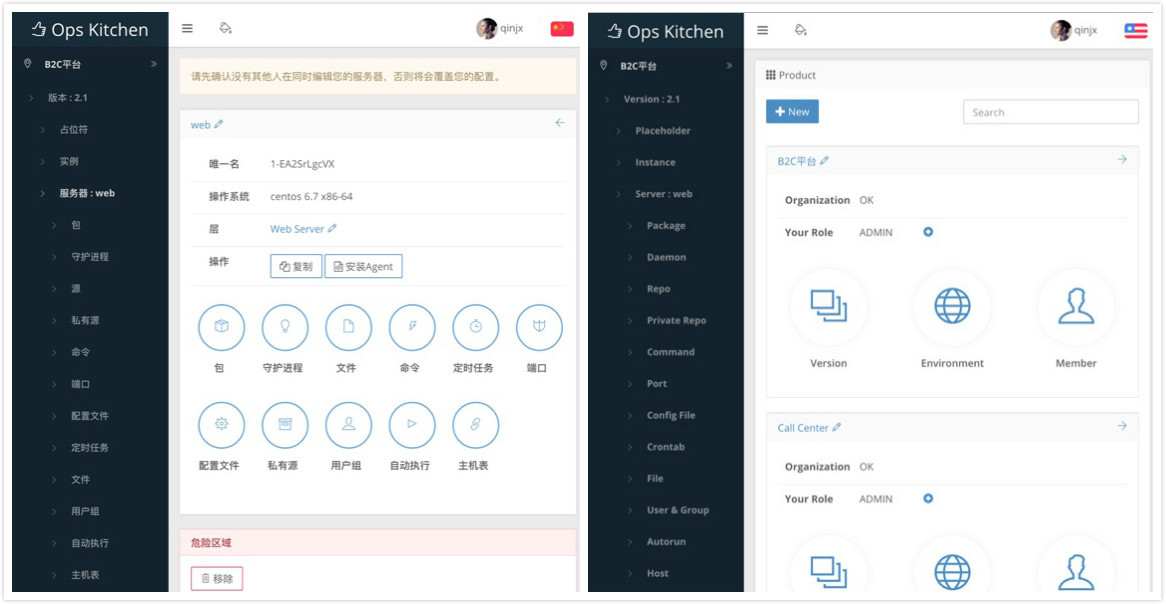Select Config File in the sidebar
This screenshot has width=1166, height=604.
point(671,416)
